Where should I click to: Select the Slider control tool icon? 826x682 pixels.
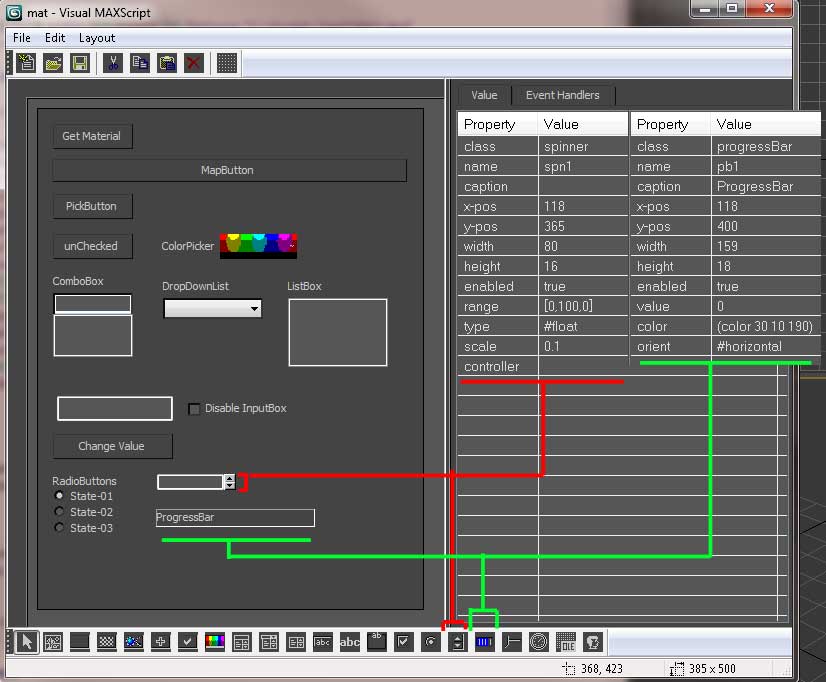[512, 641]
